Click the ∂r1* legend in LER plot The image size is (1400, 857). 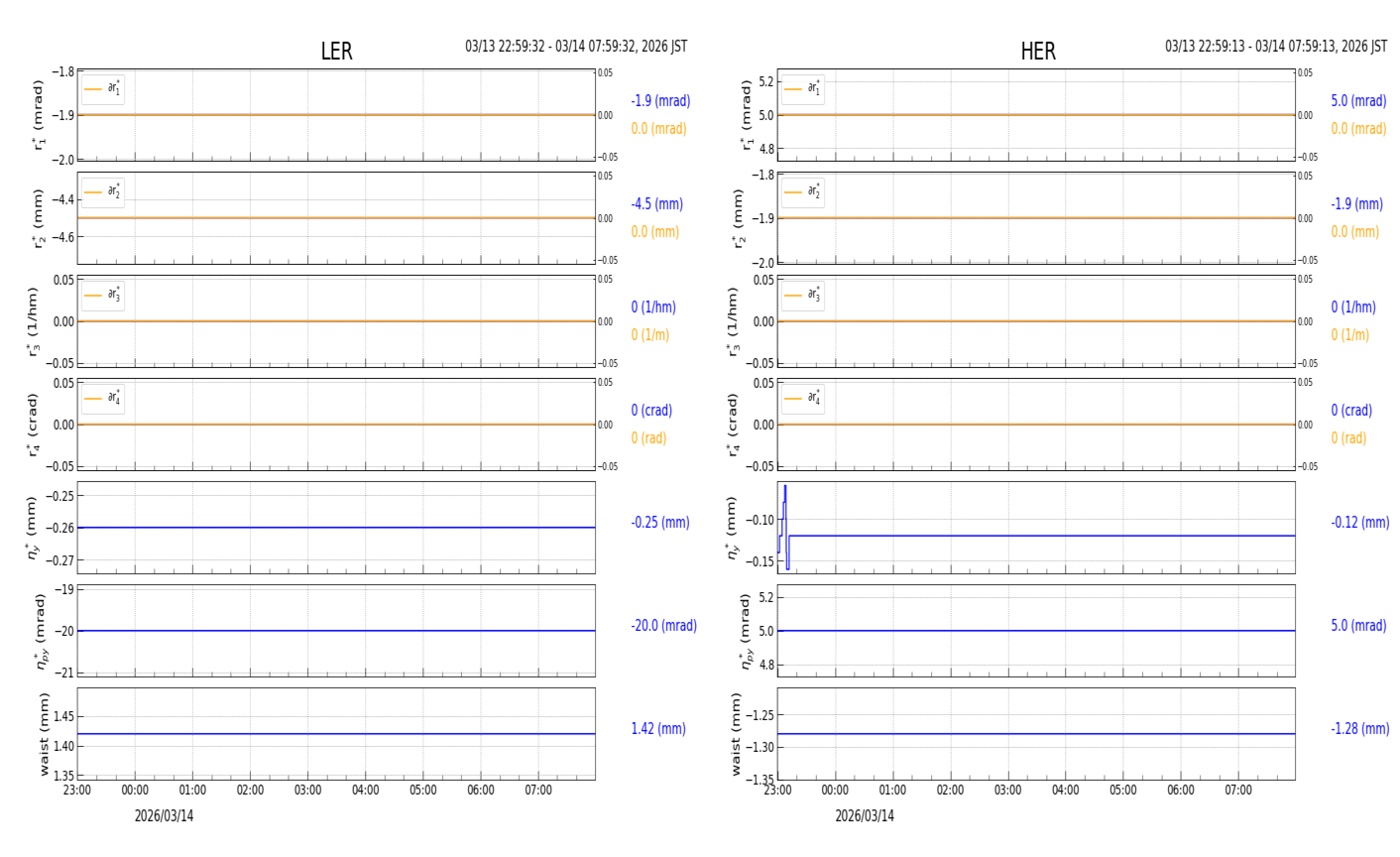click(103, 89)
